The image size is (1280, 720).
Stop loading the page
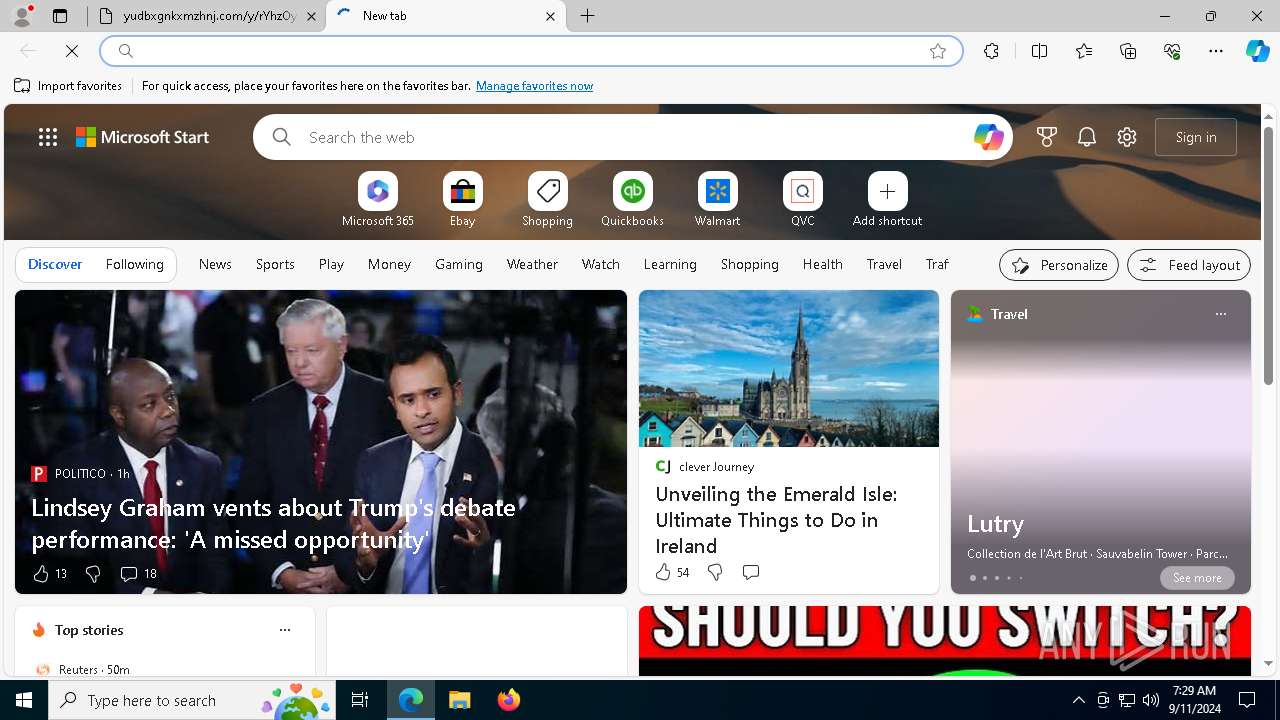[x=72, y=51]
